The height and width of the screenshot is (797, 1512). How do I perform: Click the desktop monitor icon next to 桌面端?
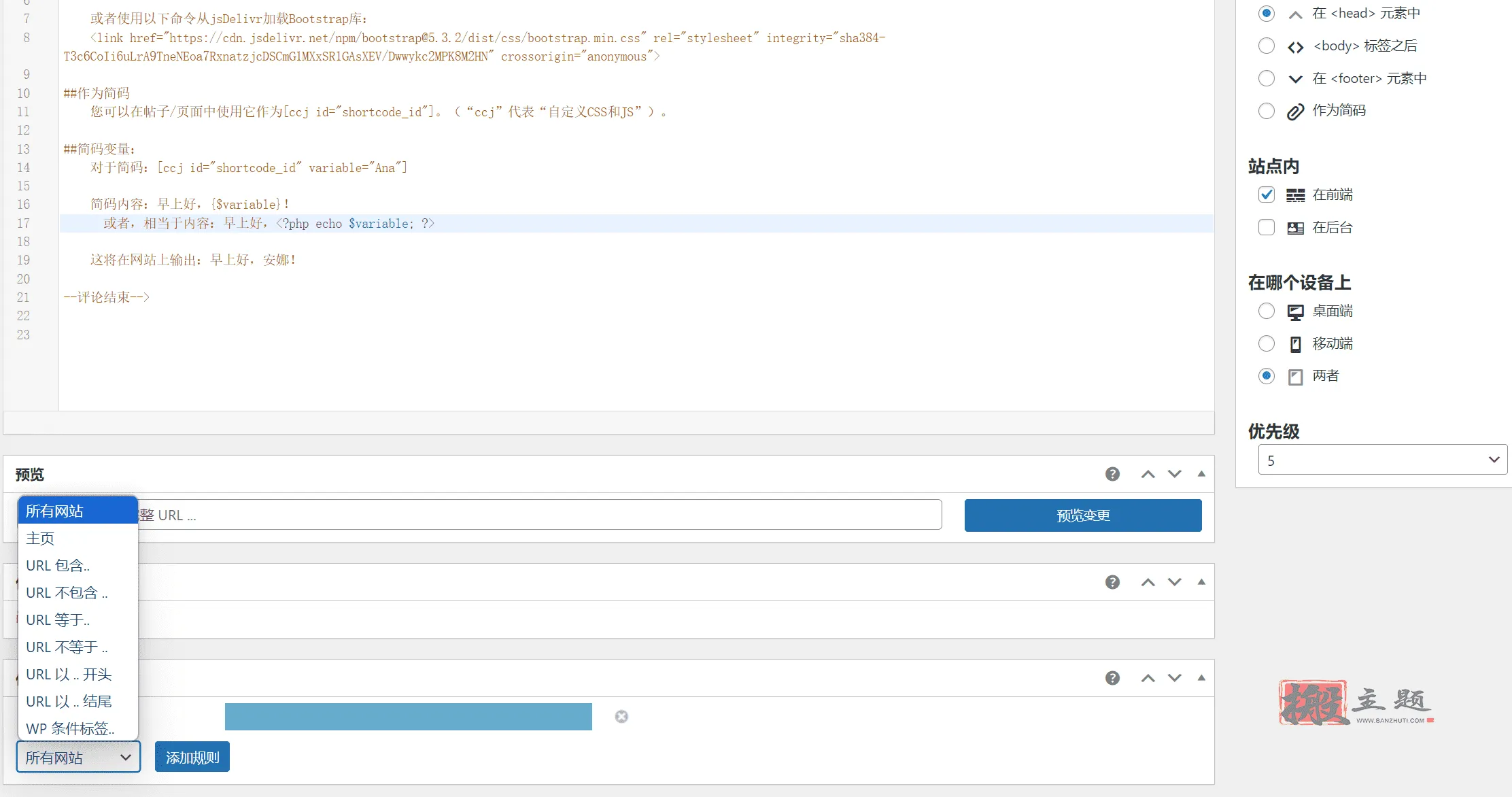tap(1295, 312)
